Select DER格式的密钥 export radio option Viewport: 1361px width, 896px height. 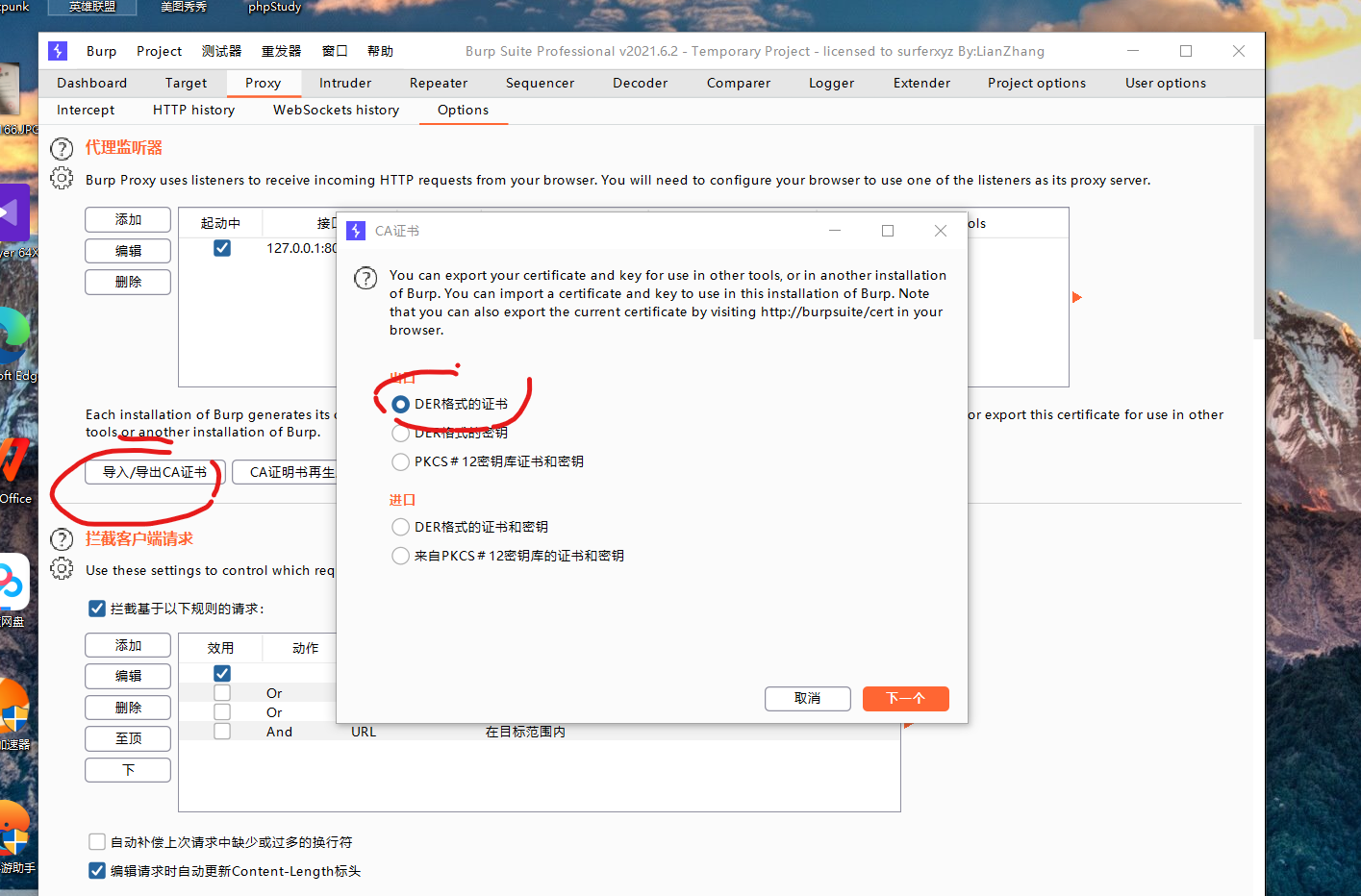[401, 434]
